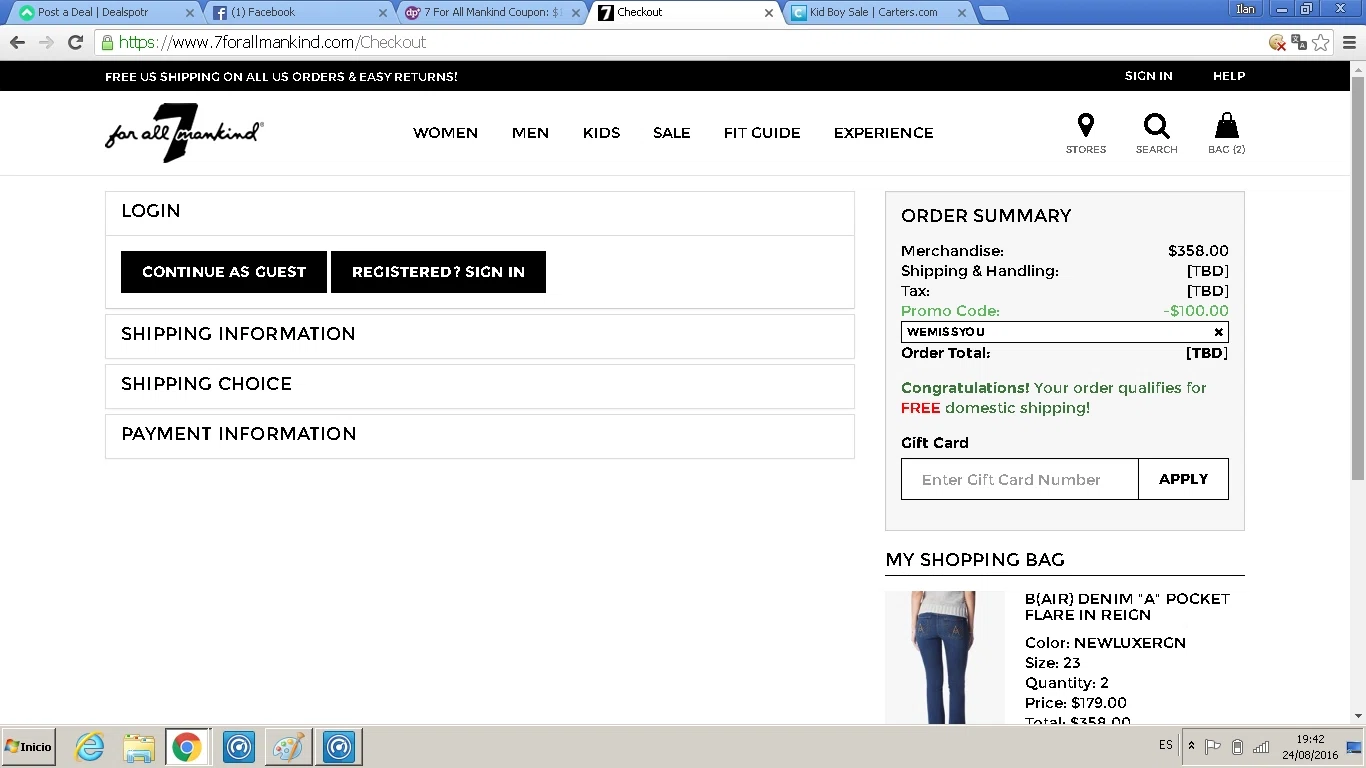Open the Paint palette app in the taskbar

click(x=288, y=747)
